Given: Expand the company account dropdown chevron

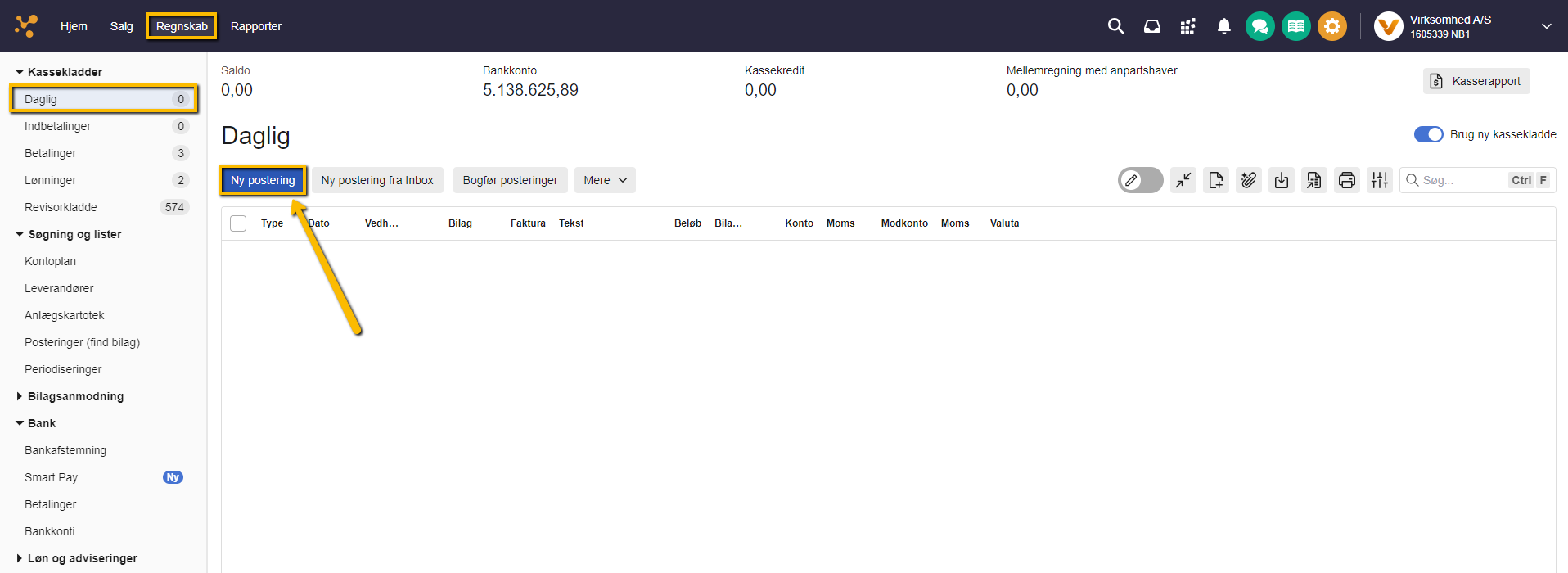Looking at the screenshot, I should 1546,26.
